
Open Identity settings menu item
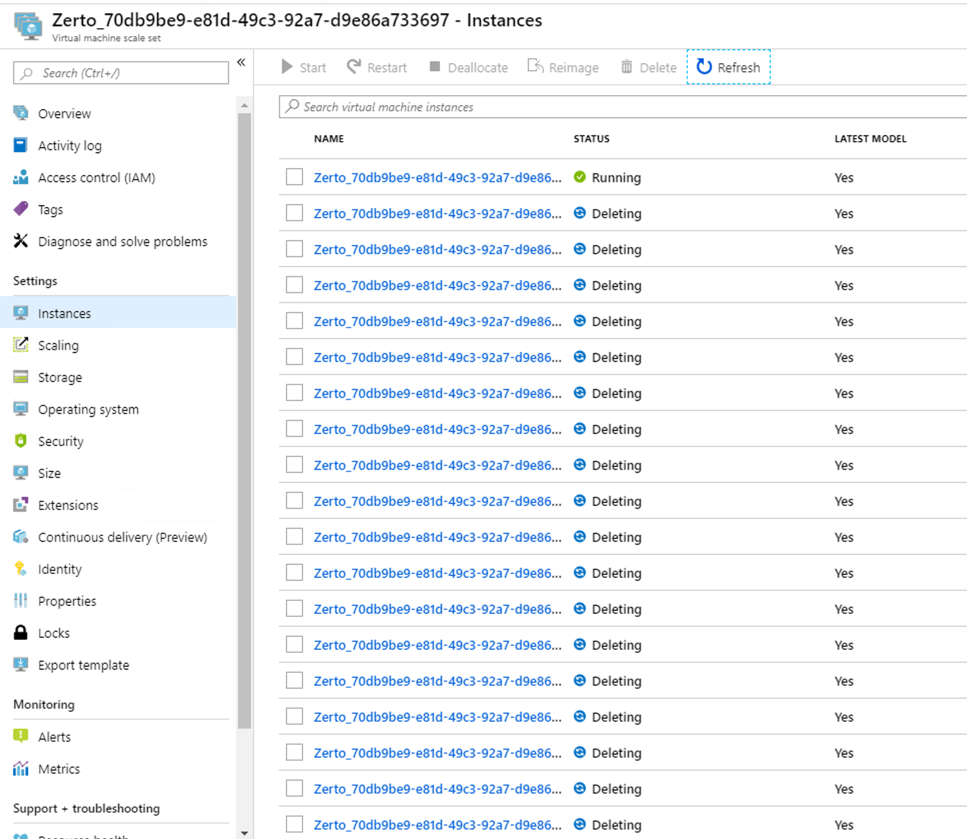point(59,569)
